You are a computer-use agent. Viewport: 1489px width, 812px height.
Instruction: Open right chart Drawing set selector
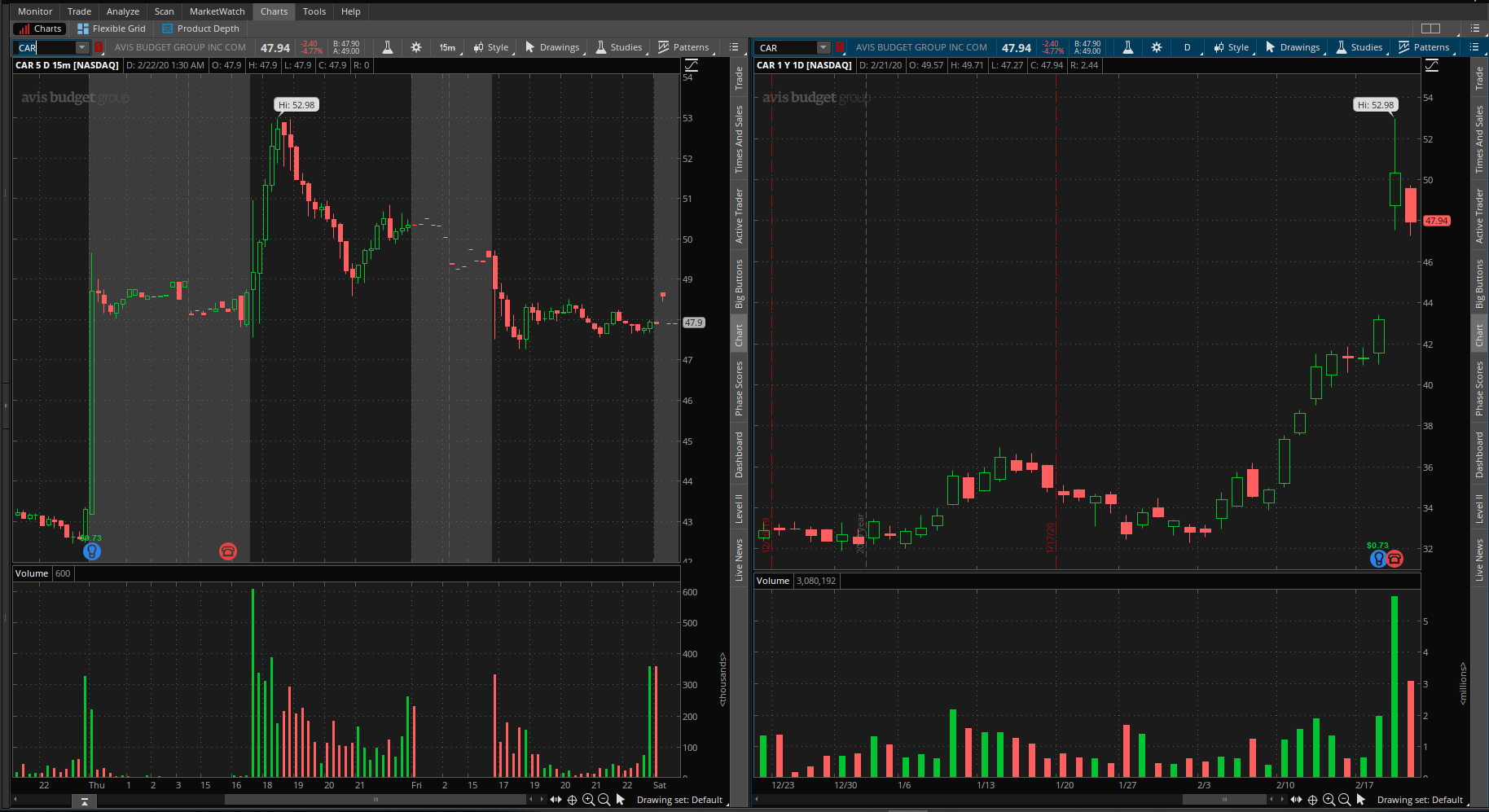pos(1421,800)
